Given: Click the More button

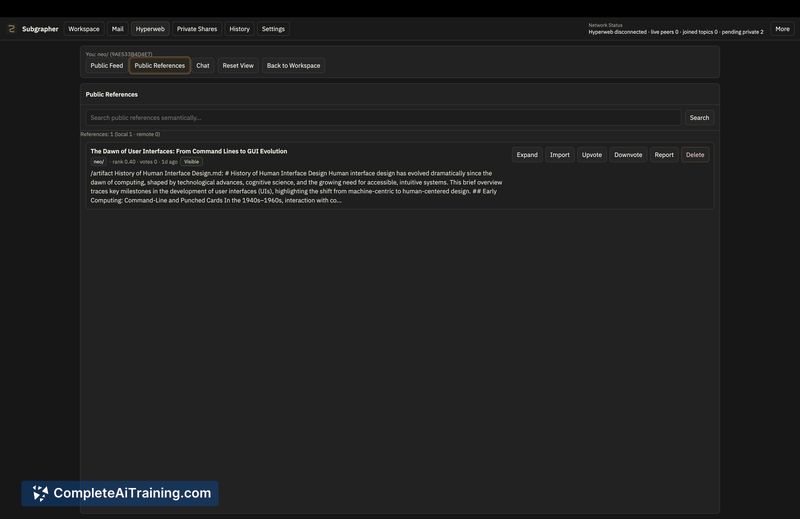Looking at the screenshot, I should pos(782,29).
